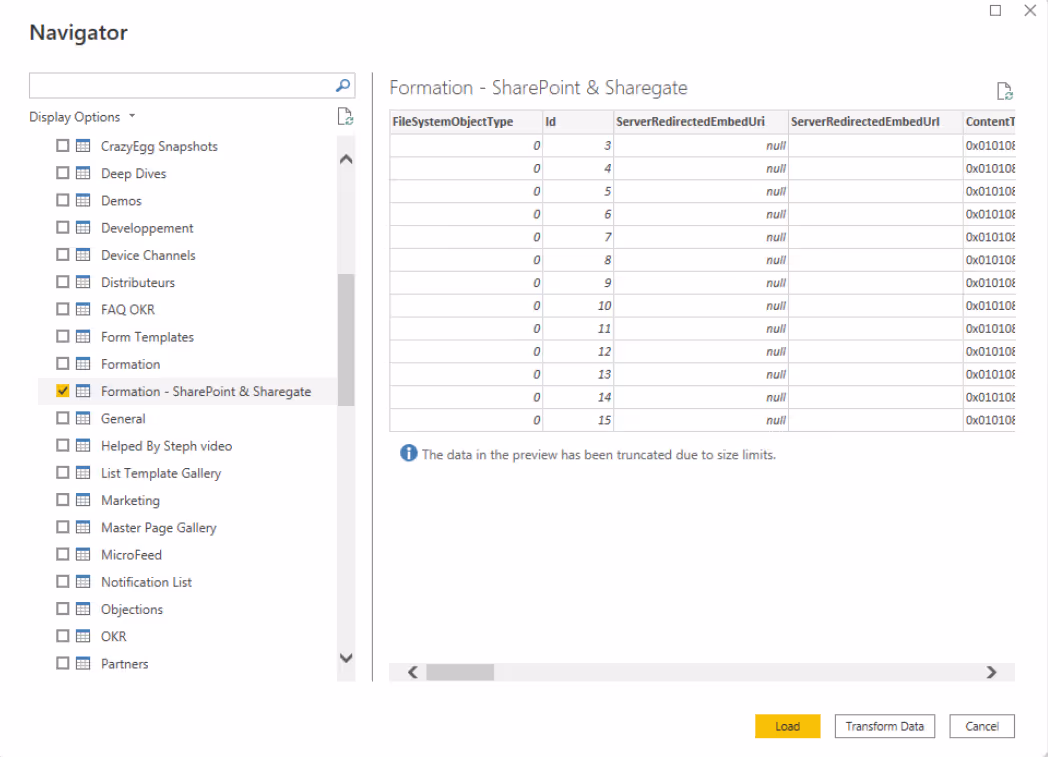This screenshot has height=757, width=1048.
Task: Click the table icon beside FAQ OKR
Action: pyautogui.click(x=83, y=309)
